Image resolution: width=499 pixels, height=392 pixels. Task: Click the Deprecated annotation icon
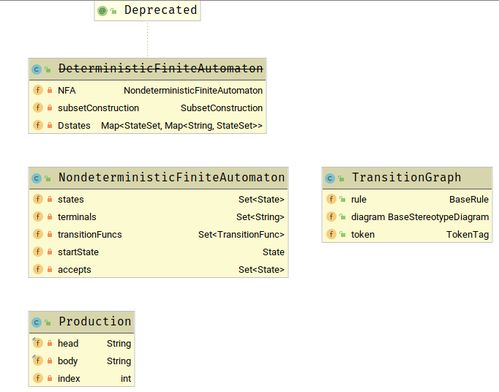(x=102, y=11)
